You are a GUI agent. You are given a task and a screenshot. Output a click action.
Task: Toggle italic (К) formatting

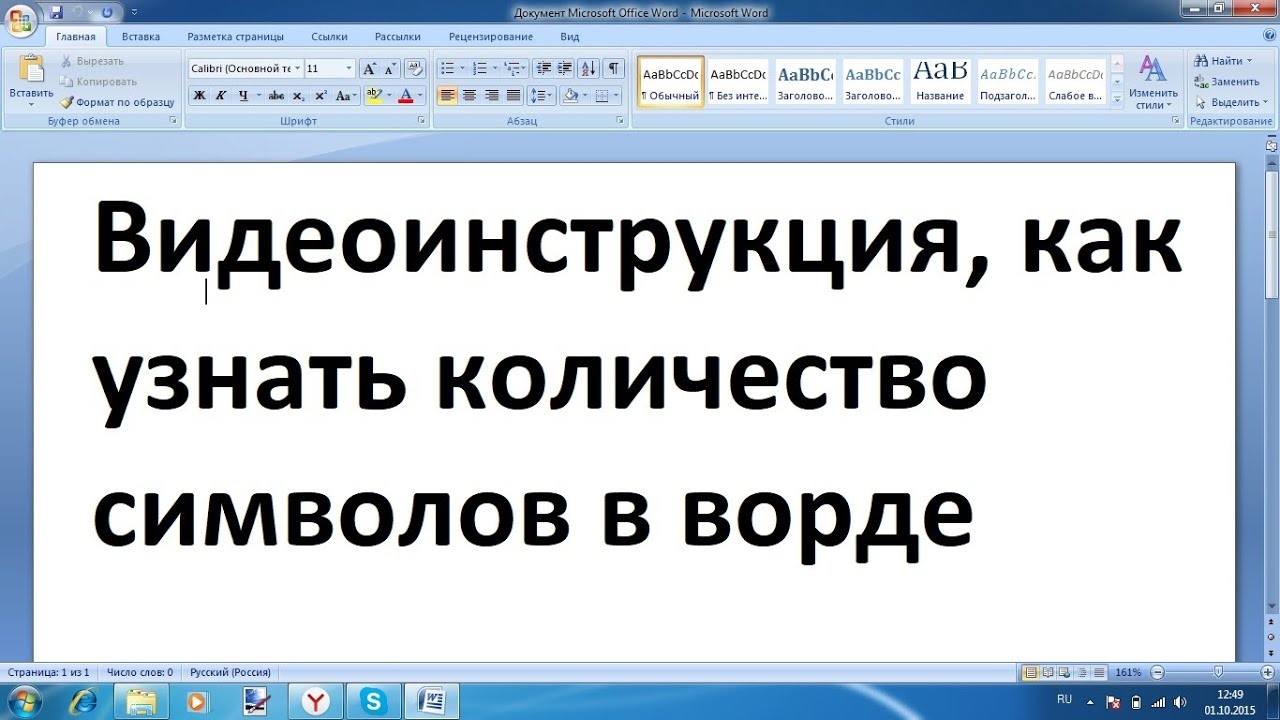220,96
